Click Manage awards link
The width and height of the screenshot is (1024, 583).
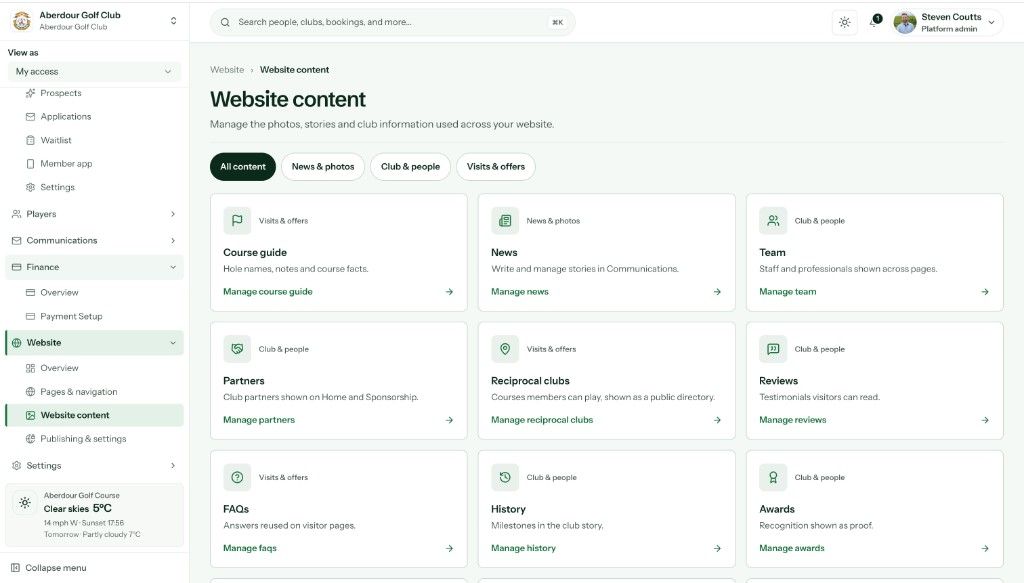tap(792, 548)
